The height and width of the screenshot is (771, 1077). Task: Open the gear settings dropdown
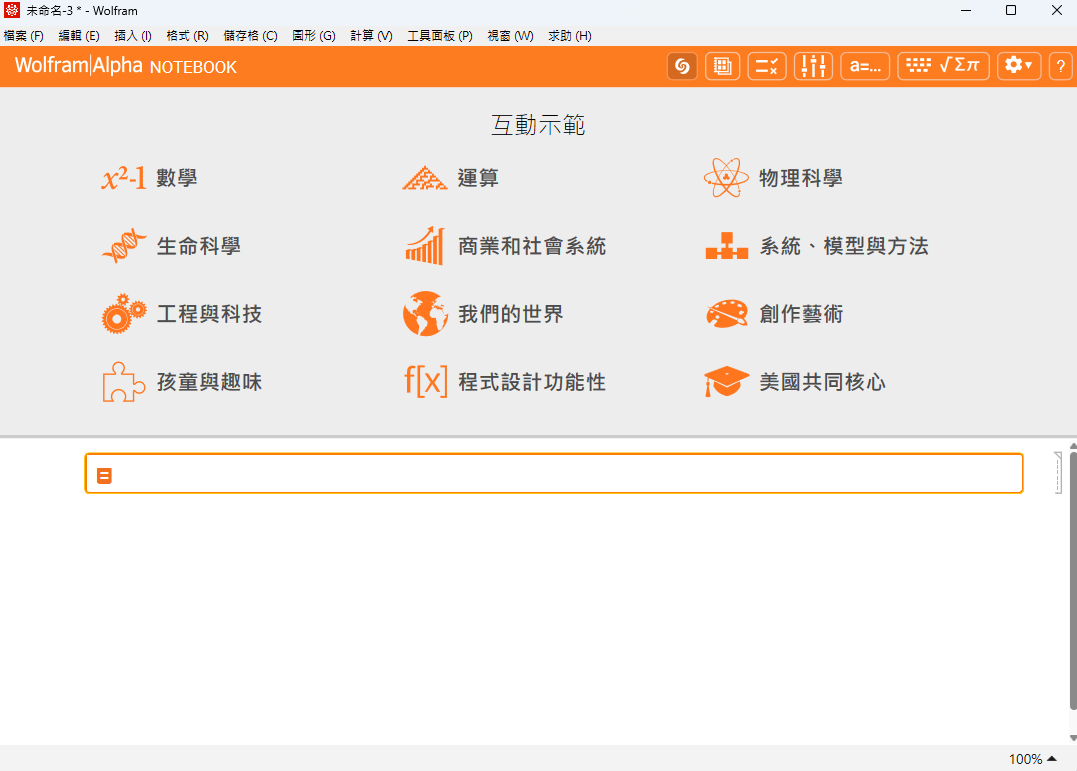pyautogui.click(x=1019, y=66)
